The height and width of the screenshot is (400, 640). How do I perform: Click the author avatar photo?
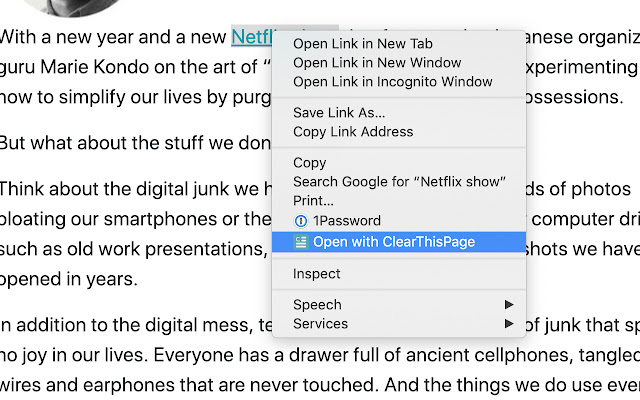(73, 7)
